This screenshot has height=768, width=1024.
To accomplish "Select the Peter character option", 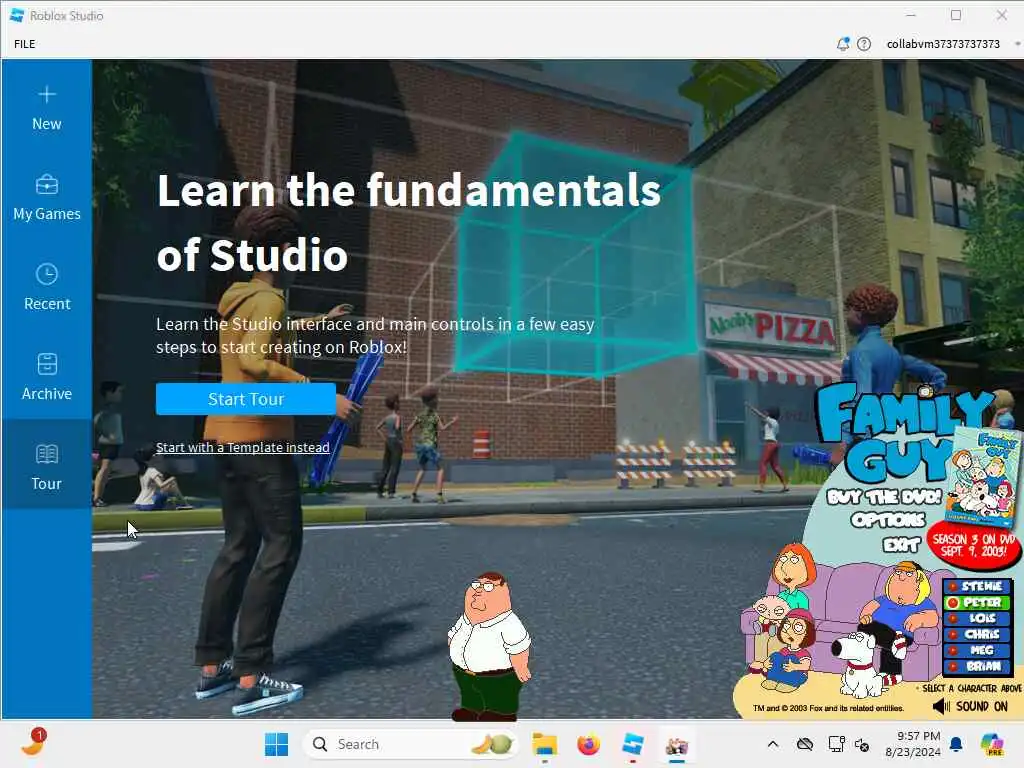I will (978, 602).
